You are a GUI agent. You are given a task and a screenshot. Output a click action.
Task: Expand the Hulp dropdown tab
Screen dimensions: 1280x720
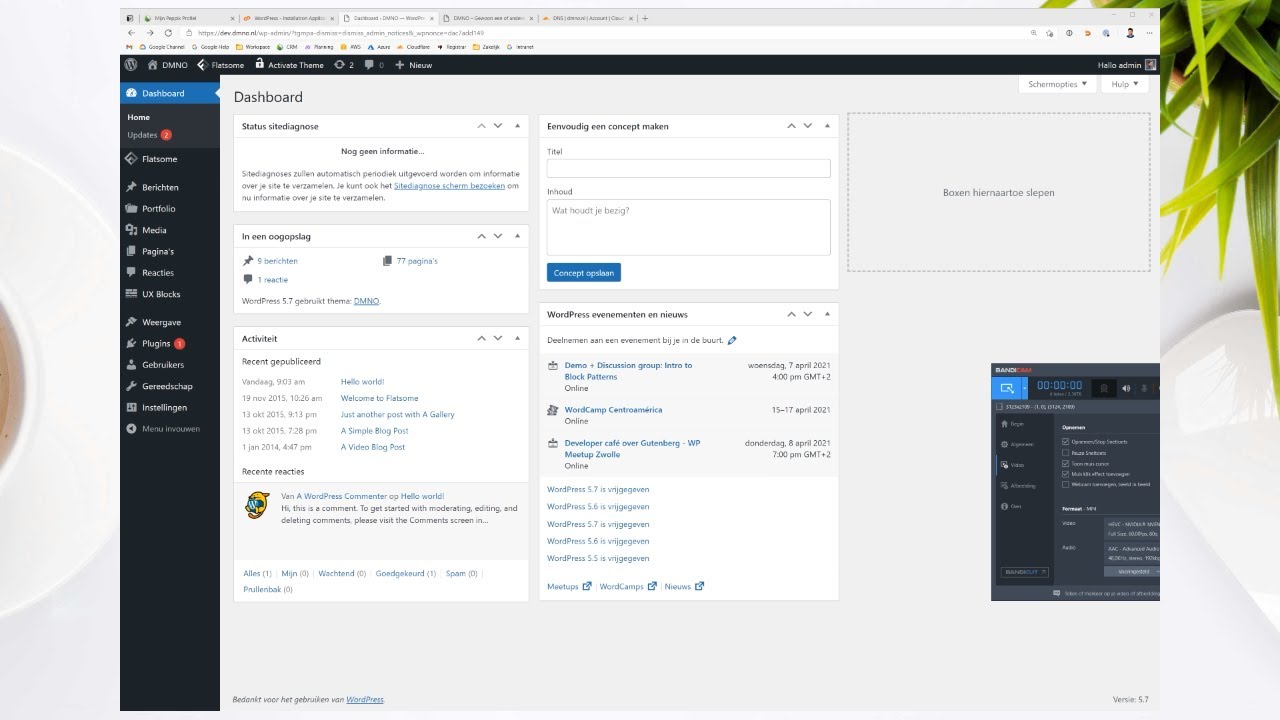pyautogui.click(x=1125, y=84)
